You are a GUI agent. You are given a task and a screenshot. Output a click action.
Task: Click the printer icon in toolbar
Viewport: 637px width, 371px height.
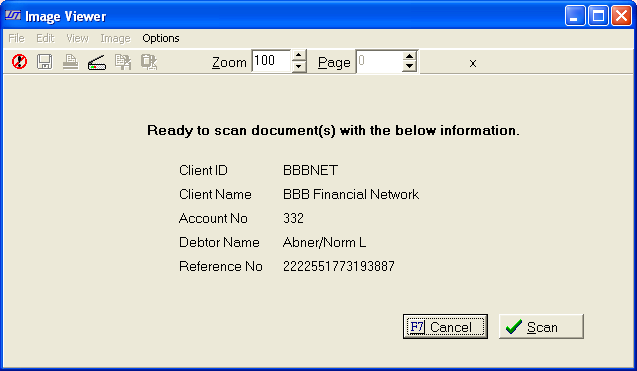point(70,62)
